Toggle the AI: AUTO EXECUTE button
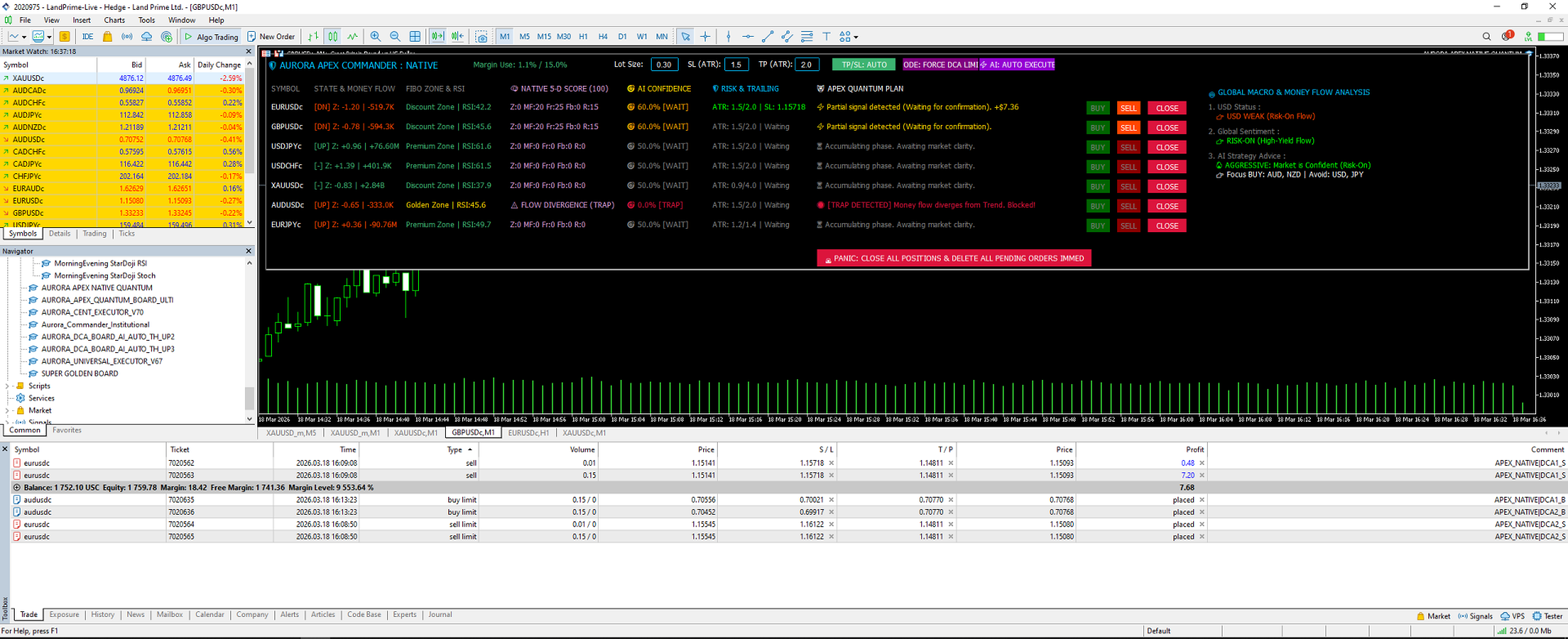This screenshot has height=639, width=1568. tap(1018, 65)
